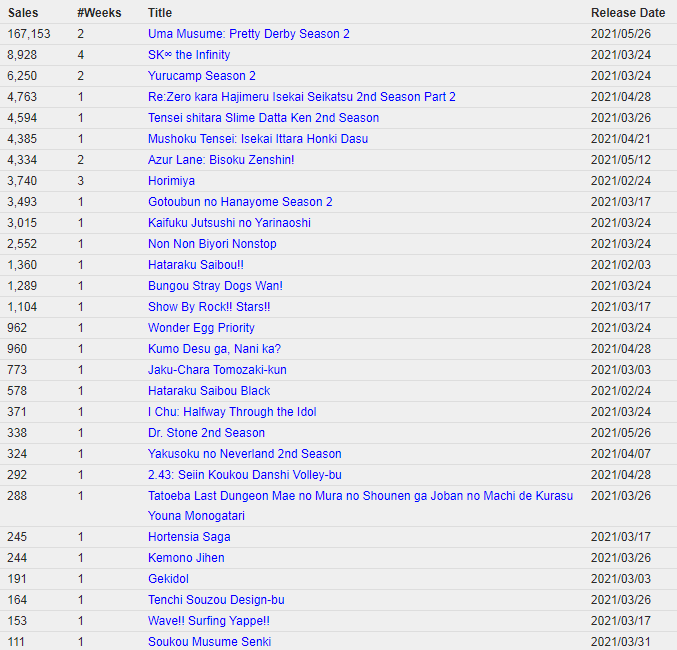Viewport: 677px width, 650px height.
Task: Click weeks value 3 in Horimiya row
Action: (81, 181)
